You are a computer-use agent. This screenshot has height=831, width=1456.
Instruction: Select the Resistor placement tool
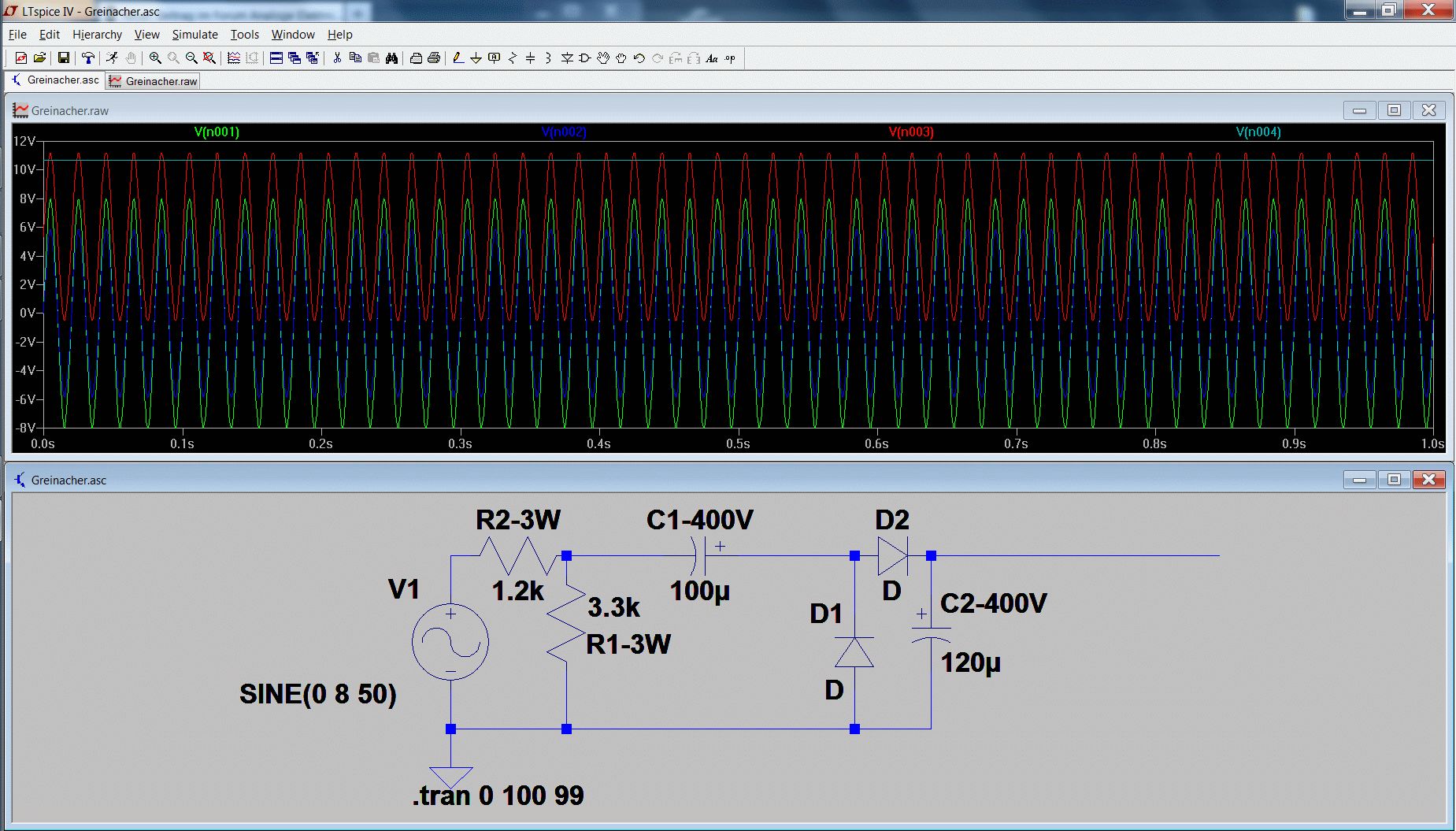512,58
